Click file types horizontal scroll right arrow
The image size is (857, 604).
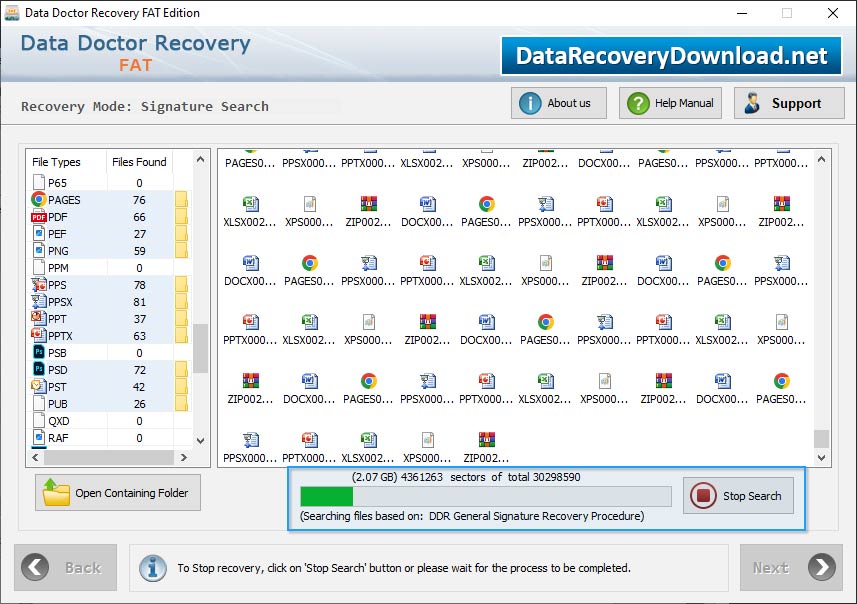coord(184,458)
